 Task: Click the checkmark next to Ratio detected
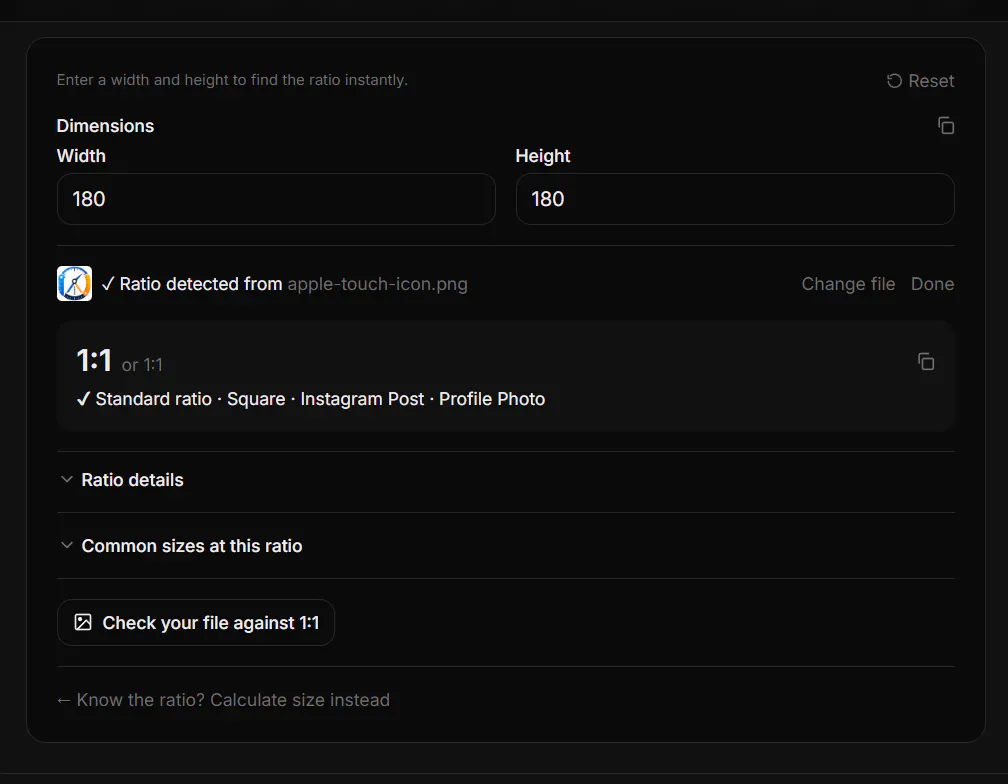[x=107, y=284]
